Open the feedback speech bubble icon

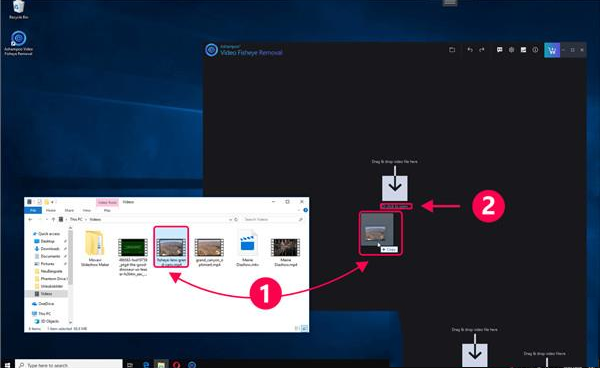(499, 50)
